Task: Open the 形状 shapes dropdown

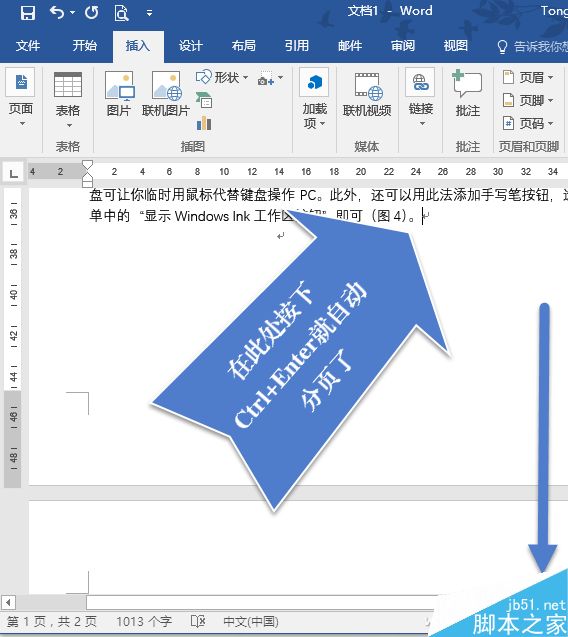Action: pos(222,77)
